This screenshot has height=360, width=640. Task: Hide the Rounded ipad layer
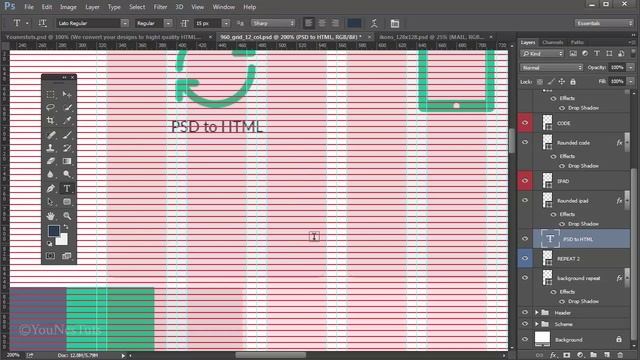coord(525,200)
